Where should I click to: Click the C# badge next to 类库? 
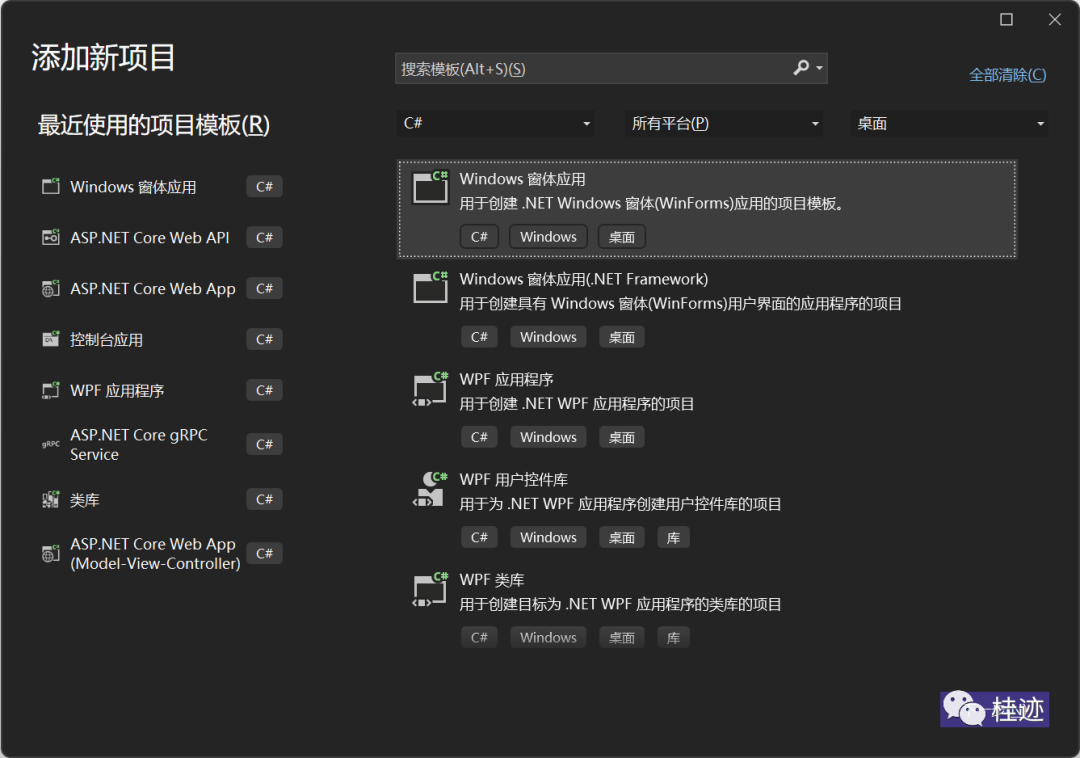pyautogui.click(x=264, y=499)
